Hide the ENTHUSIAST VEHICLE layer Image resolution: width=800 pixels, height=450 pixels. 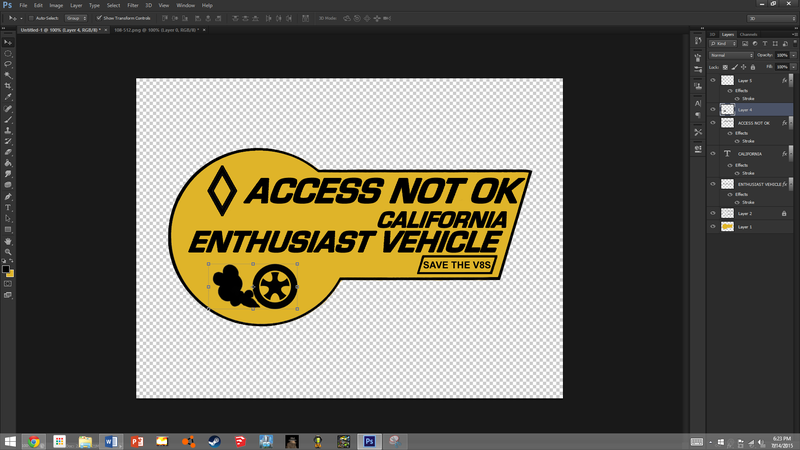[x=713, y=184]
